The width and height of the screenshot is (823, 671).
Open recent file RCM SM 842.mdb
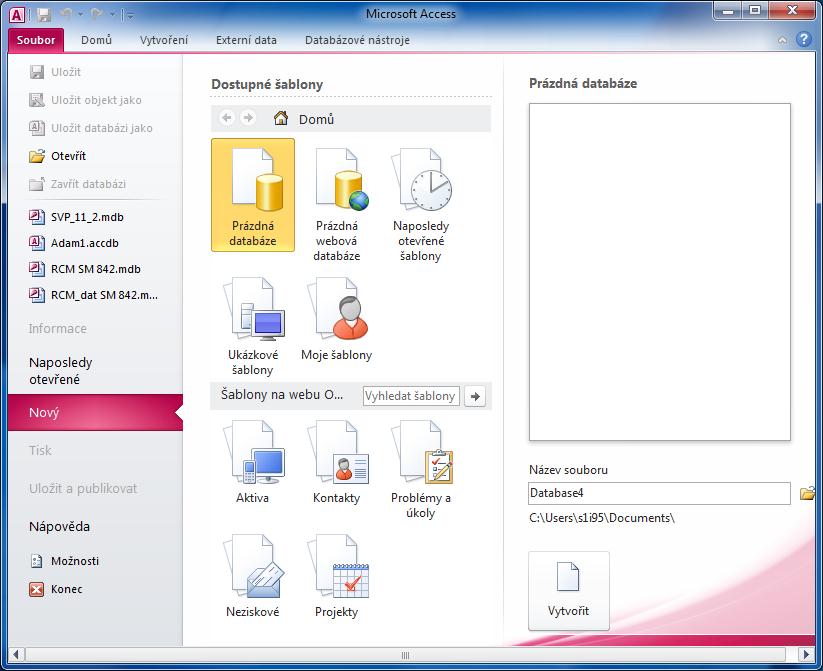click(85, 269)
